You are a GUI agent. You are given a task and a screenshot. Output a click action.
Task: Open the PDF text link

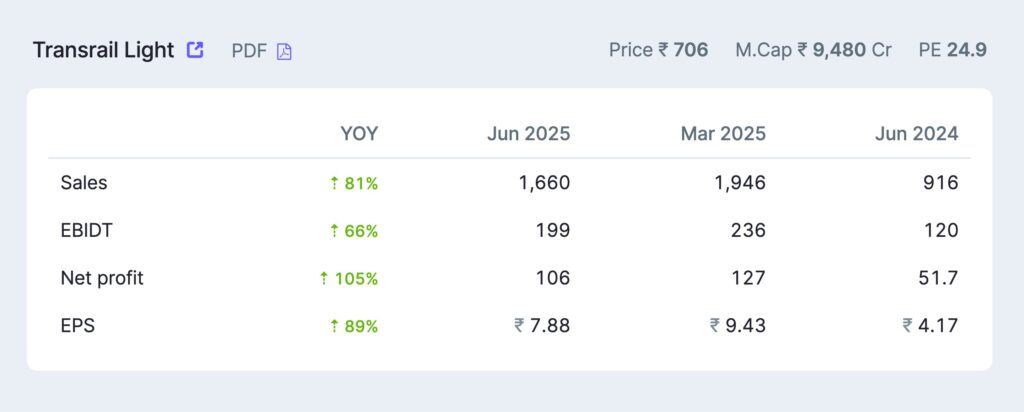coord(249,51)
